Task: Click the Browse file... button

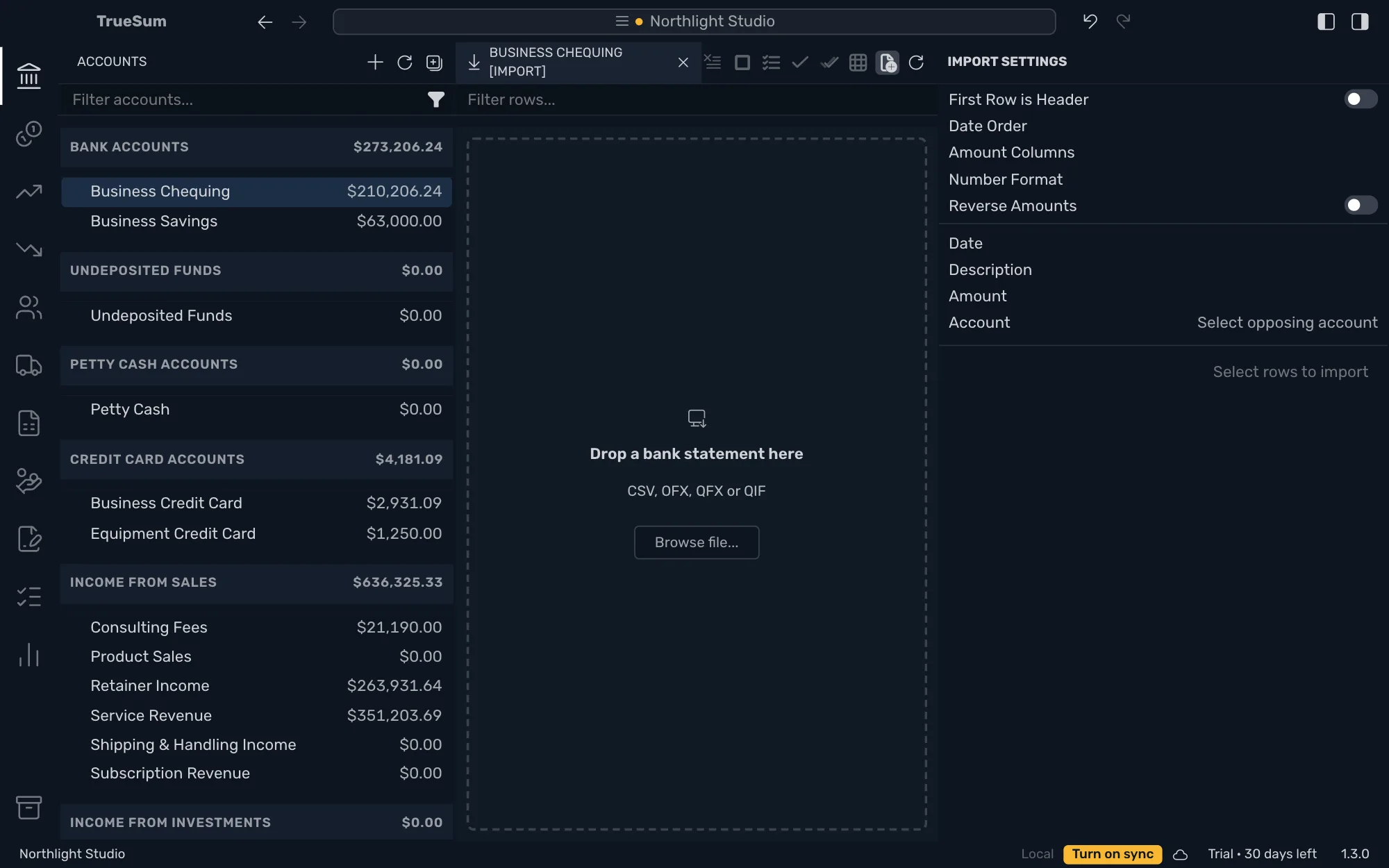Action: pyautogui.click(x=697, y=542)
